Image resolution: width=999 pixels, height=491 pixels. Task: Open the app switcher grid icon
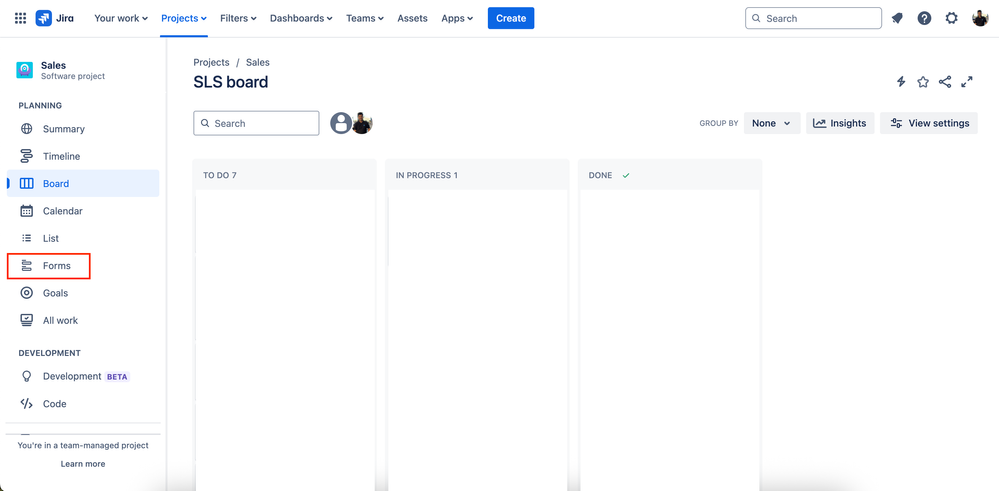[x=20, y=18]
